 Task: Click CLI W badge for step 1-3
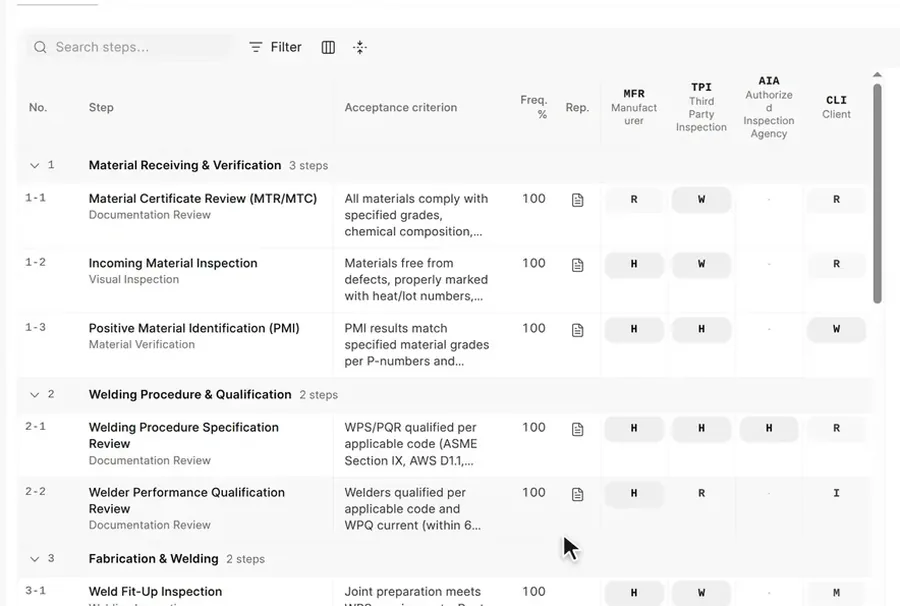tap(836, 329)
